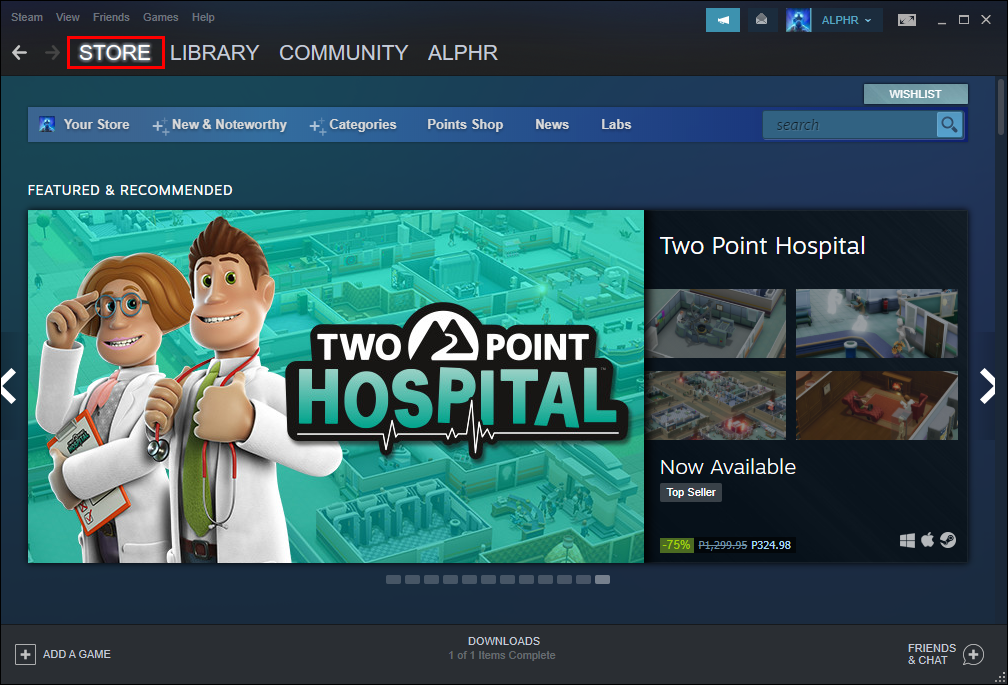Click the SteamOS platform icon

(948, 540)
